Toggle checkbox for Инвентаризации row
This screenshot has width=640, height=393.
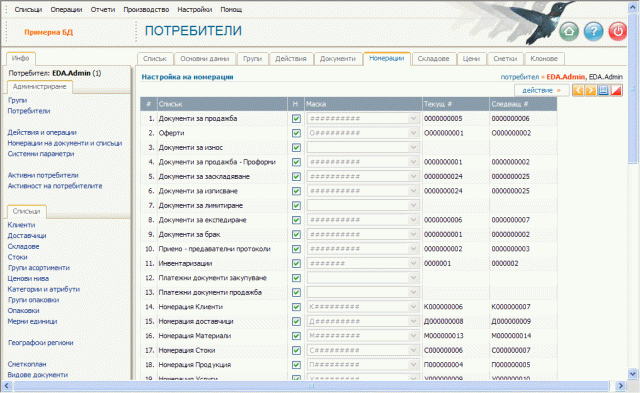click(296, 264)
